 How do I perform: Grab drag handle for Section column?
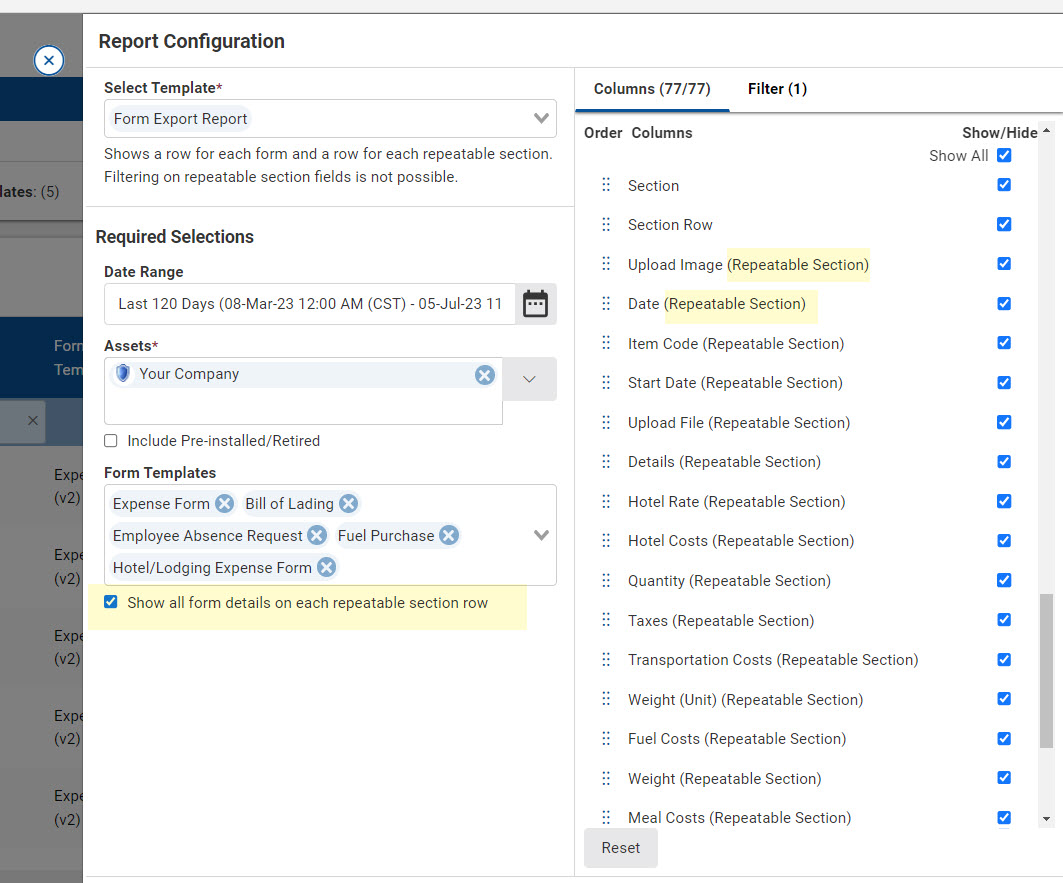click(606, 184)
